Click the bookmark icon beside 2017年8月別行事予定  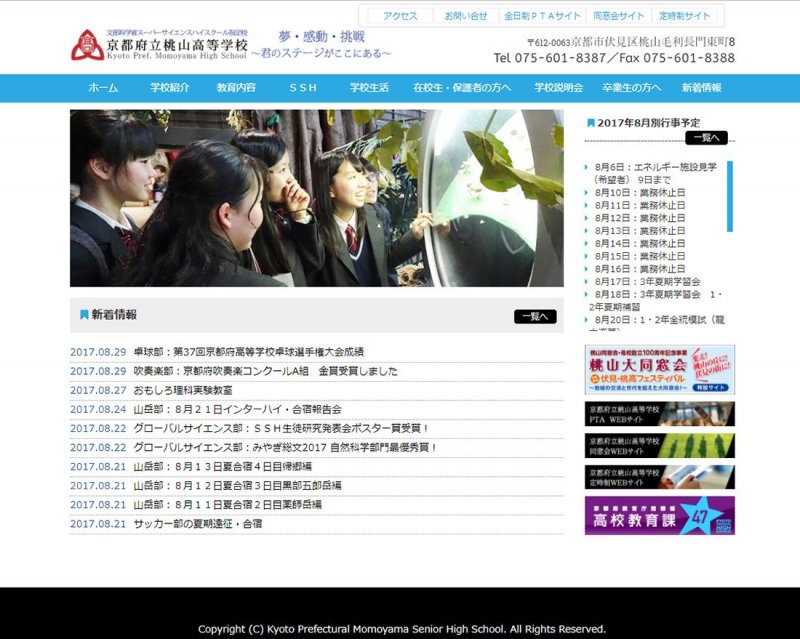(590, 122)
